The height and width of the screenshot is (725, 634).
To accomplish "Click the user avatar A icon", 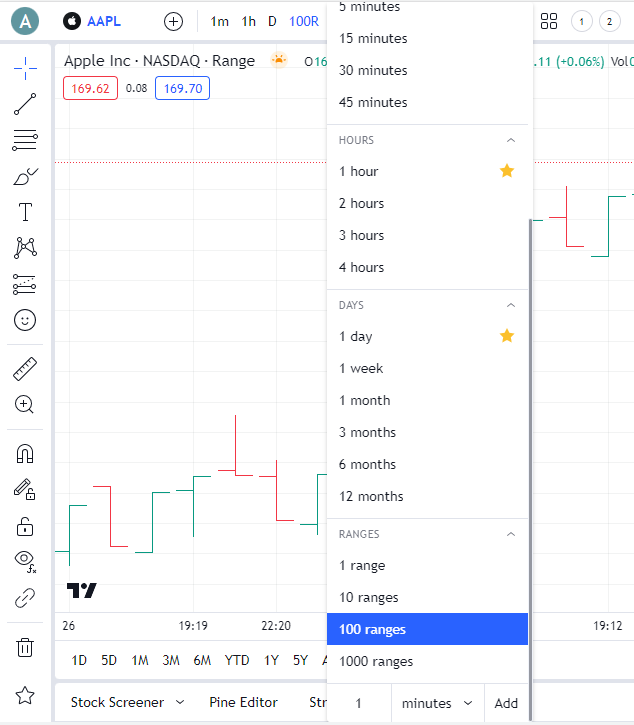I will (25, 21).
